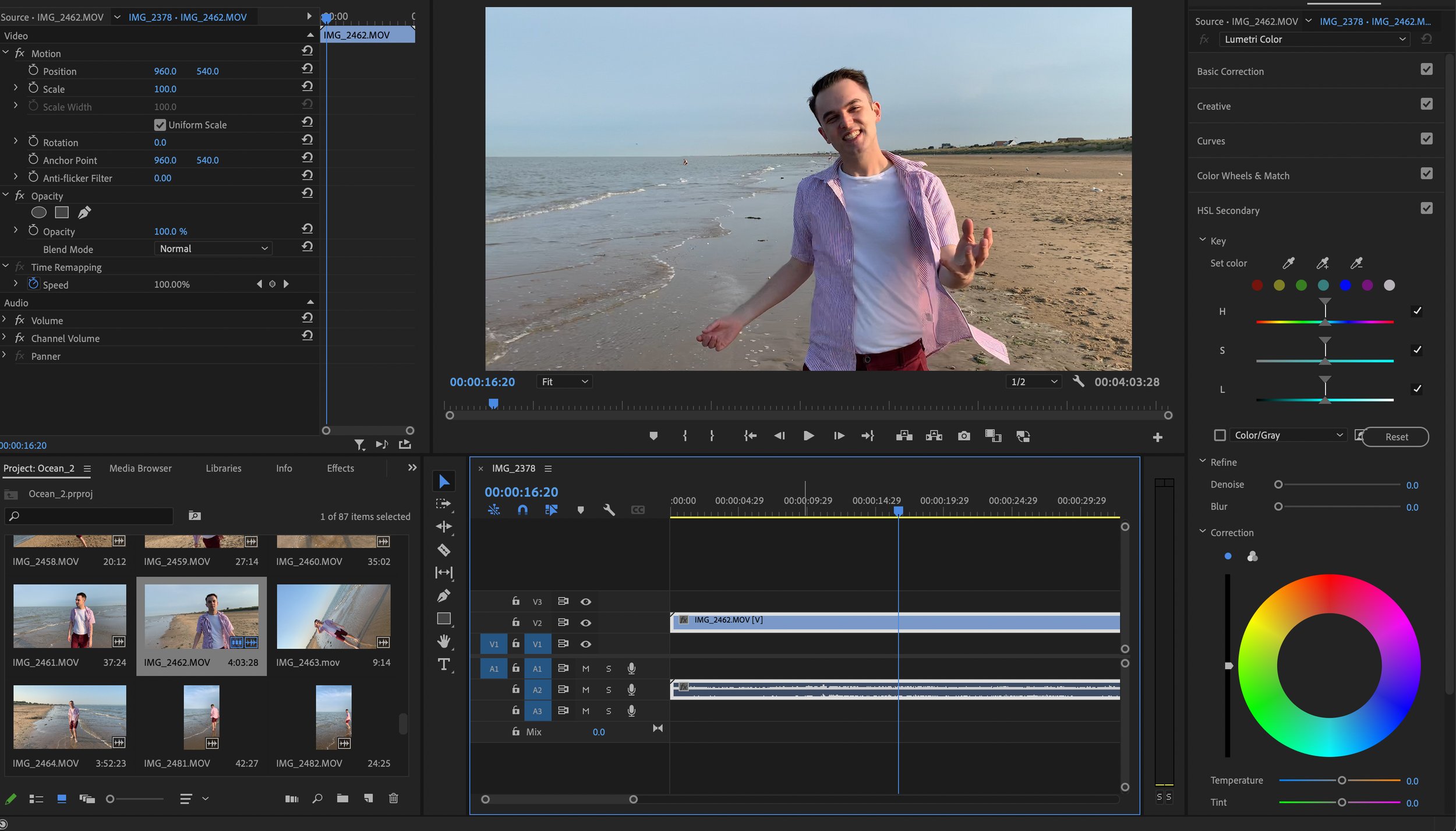This screenshot has height=831, width=1456.
Task: Open Color/Gray mask view dropdown
Action: pos(1288,435)
